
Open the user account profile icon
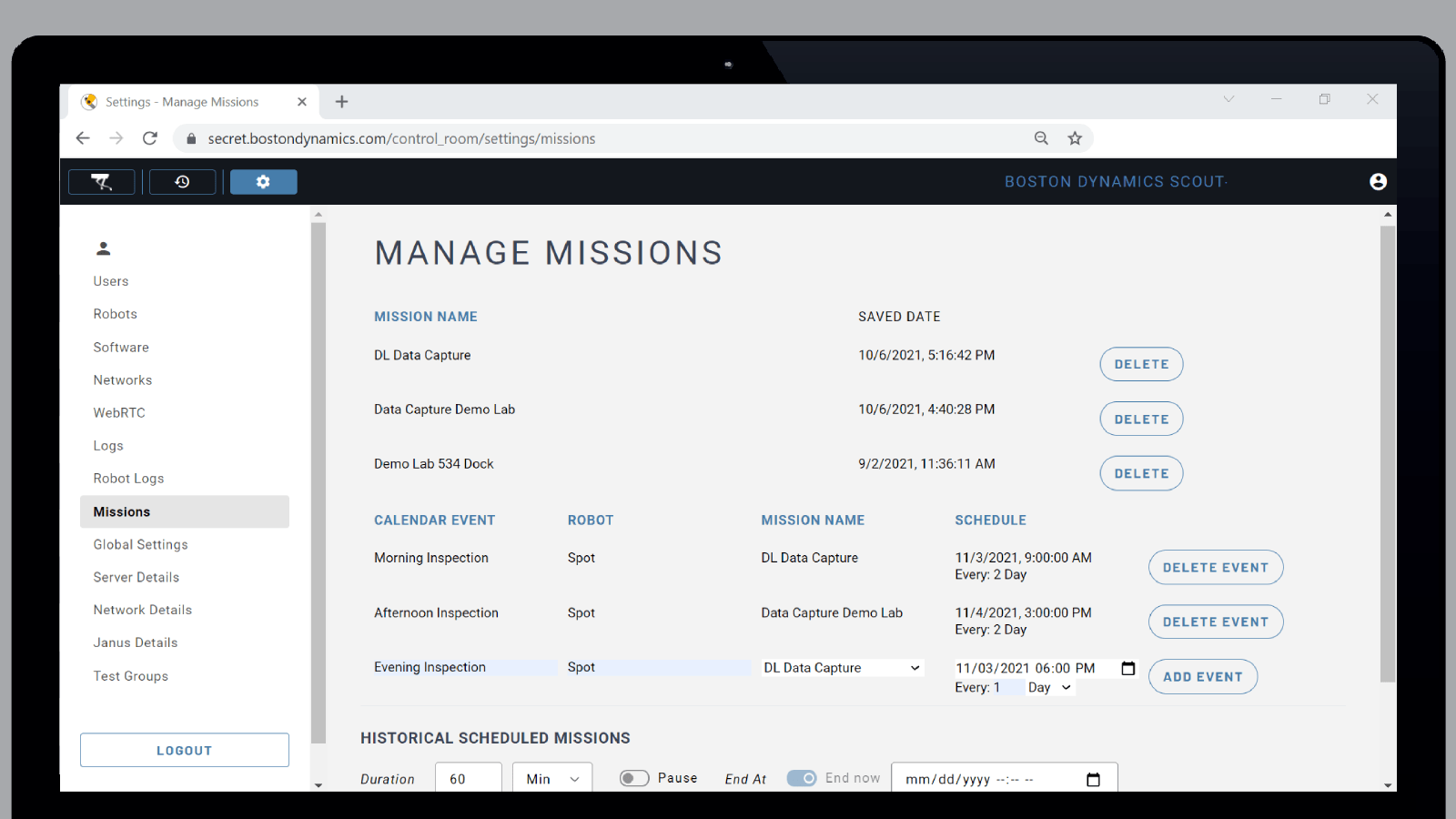click(1378, 182)
